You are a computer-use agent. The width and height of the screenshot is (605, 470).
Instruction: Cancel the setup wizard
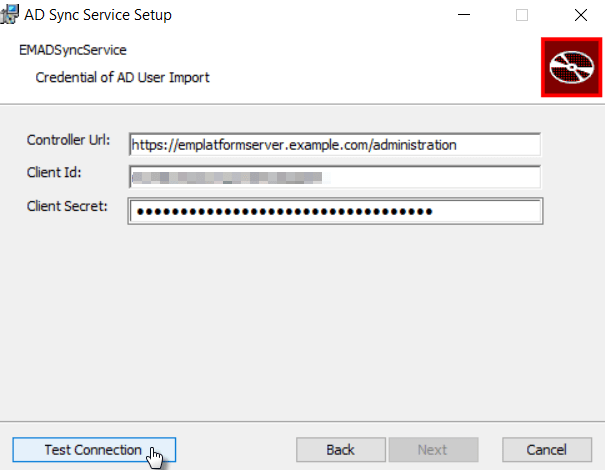click(547, 450)
